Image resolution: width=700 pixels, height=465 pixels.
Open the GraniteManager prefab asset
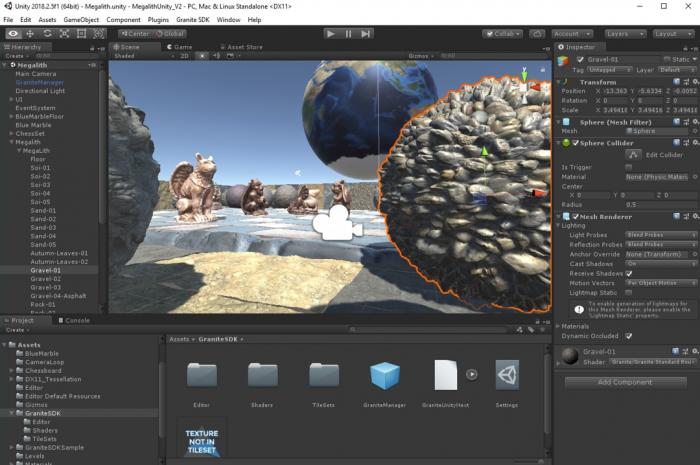pos(384,375)
